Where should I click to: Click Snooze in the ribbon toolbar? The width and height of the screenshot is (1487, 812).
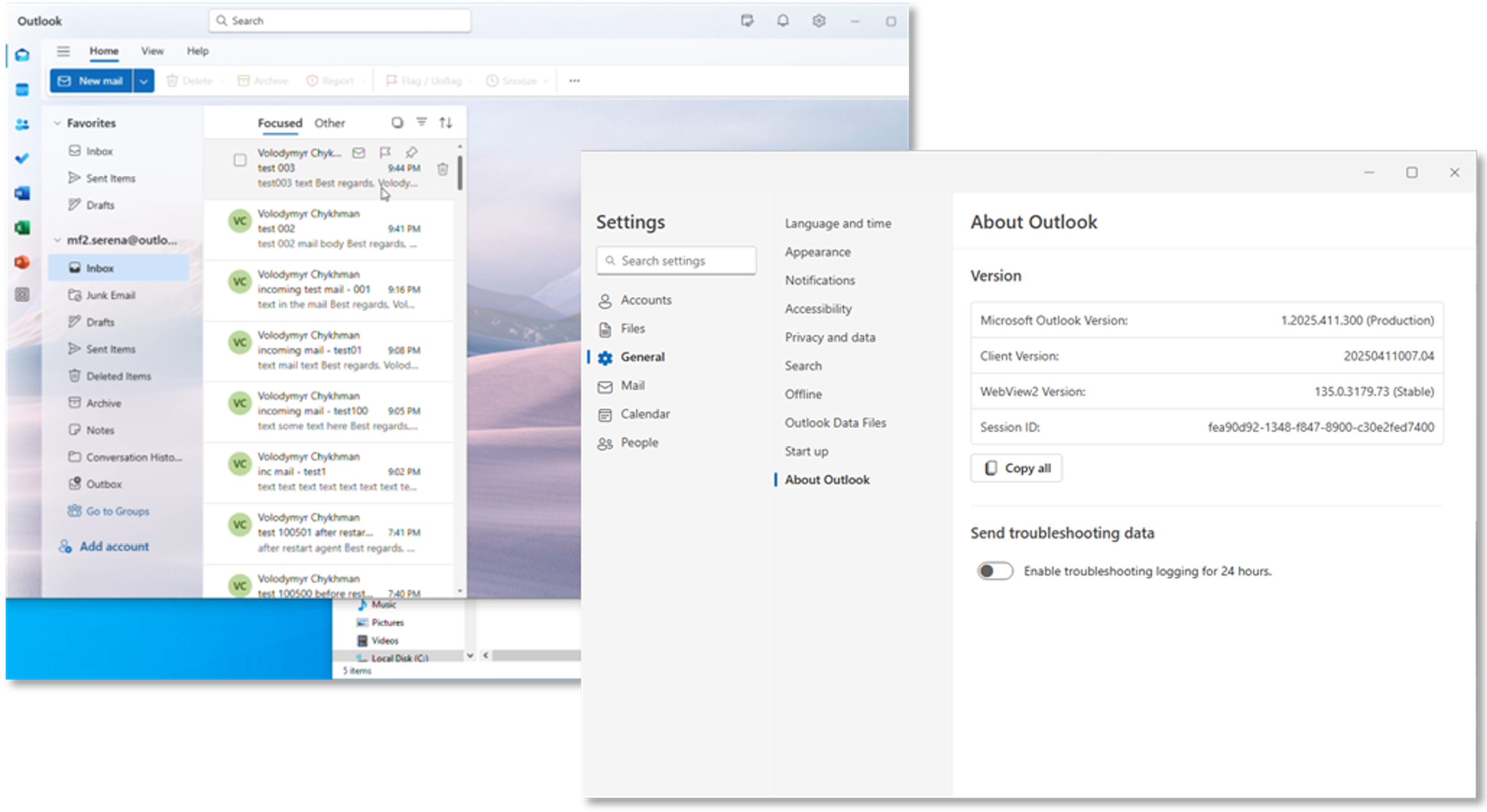pos(512,81)
